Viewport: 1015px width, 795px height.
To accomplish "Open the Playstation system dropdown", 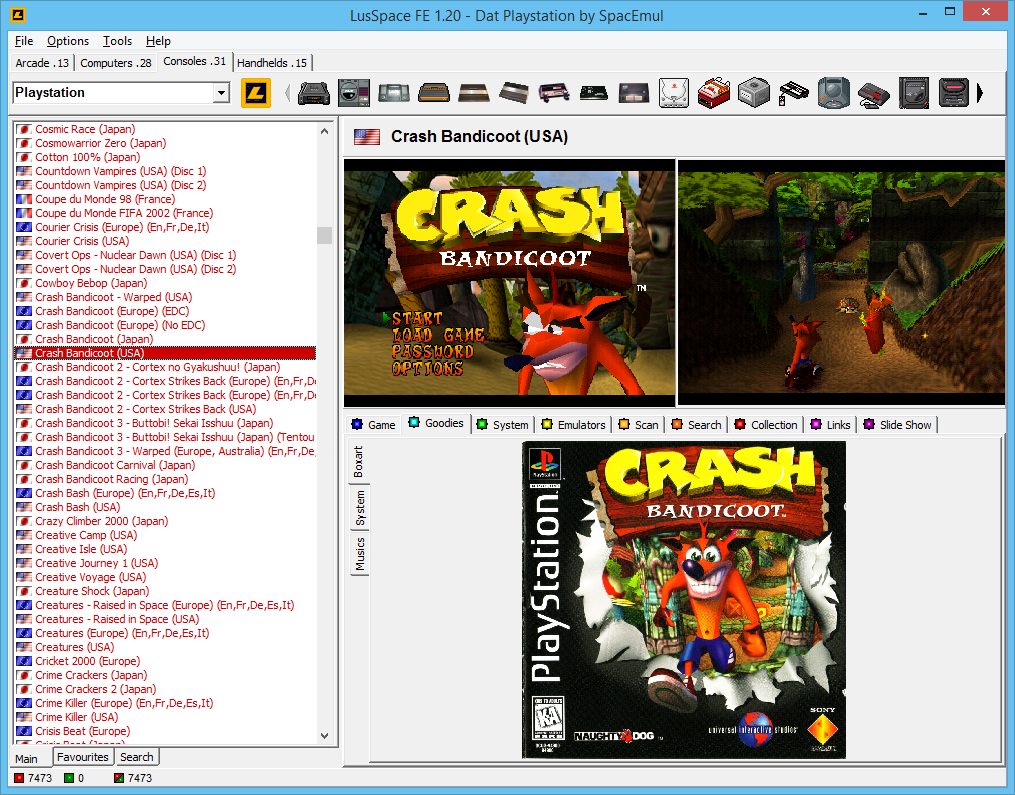I will click(x=221, y=93).
